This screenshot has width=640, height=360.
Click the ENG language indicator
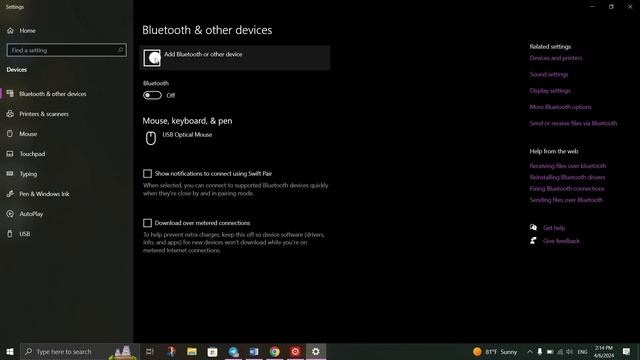[582, 351]
